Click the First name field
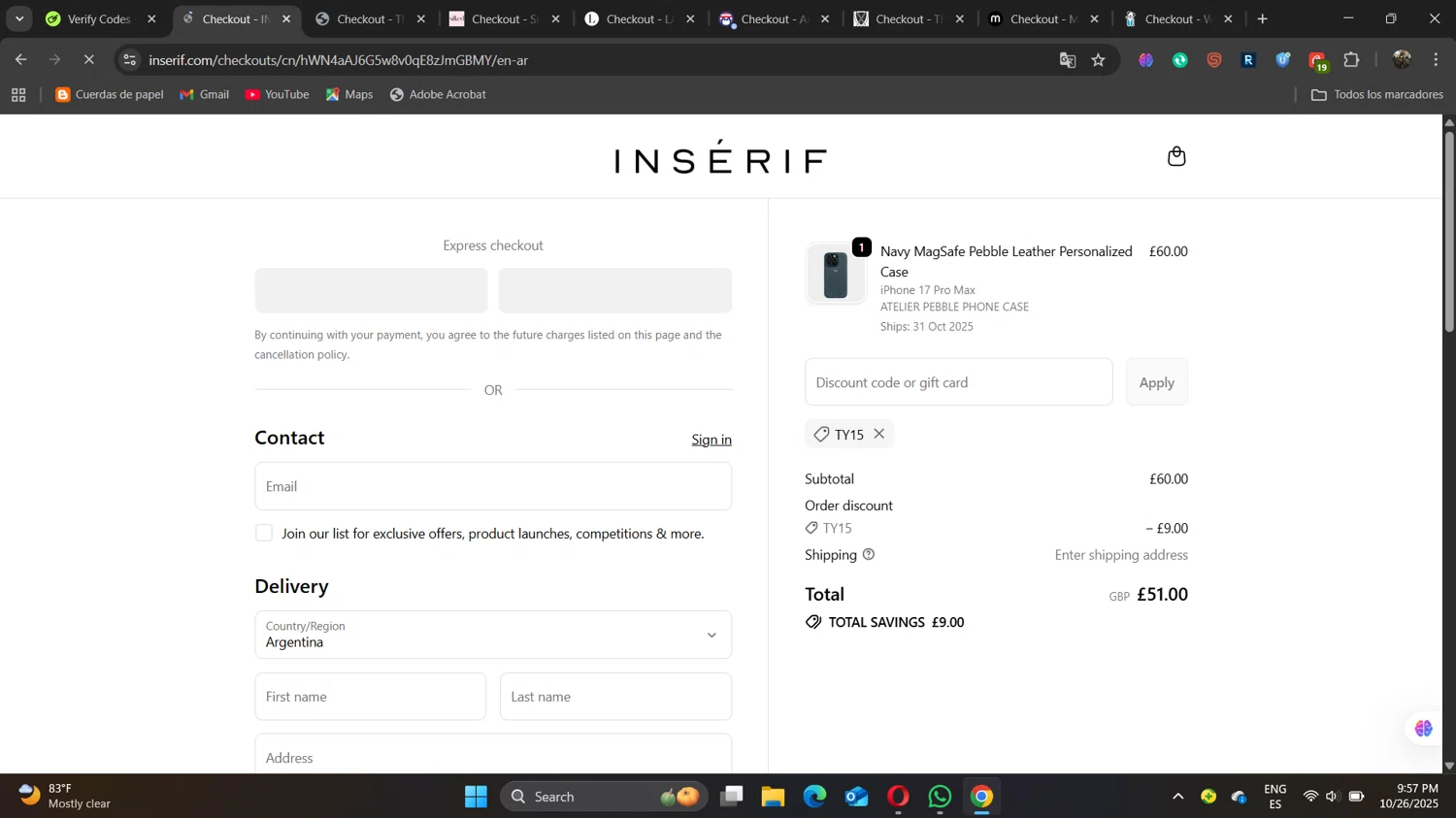 [370, 697]
